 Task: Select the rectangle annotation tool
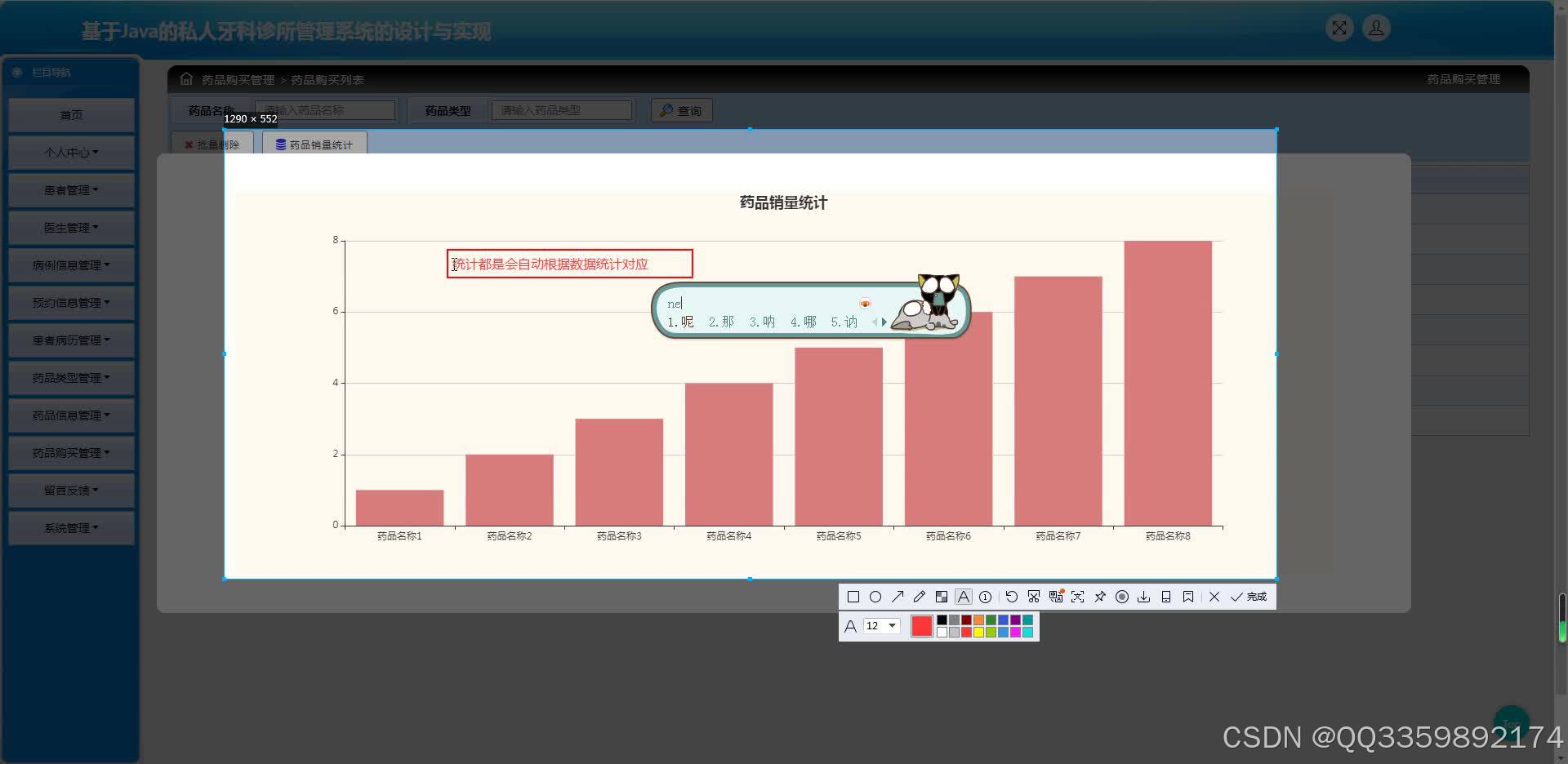(853, 597)
